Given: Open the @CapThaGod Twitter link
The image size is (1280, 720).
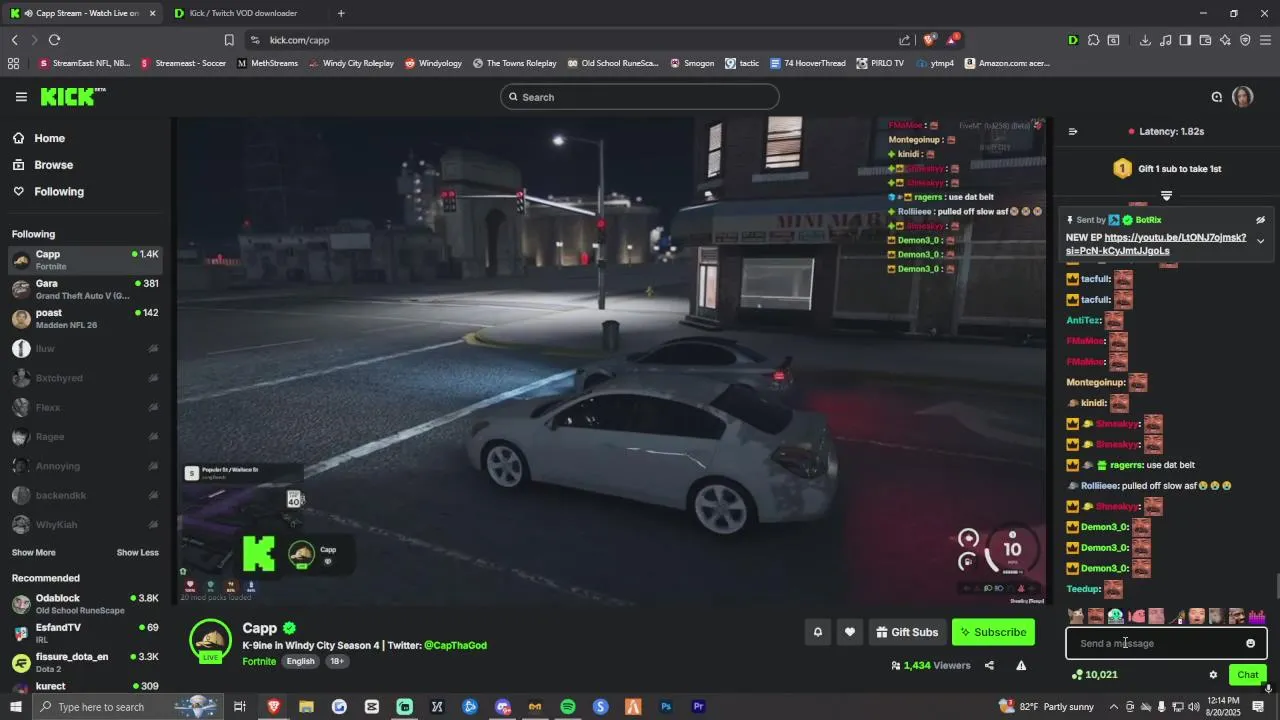Looking at the screenshot, I should 455,646.
